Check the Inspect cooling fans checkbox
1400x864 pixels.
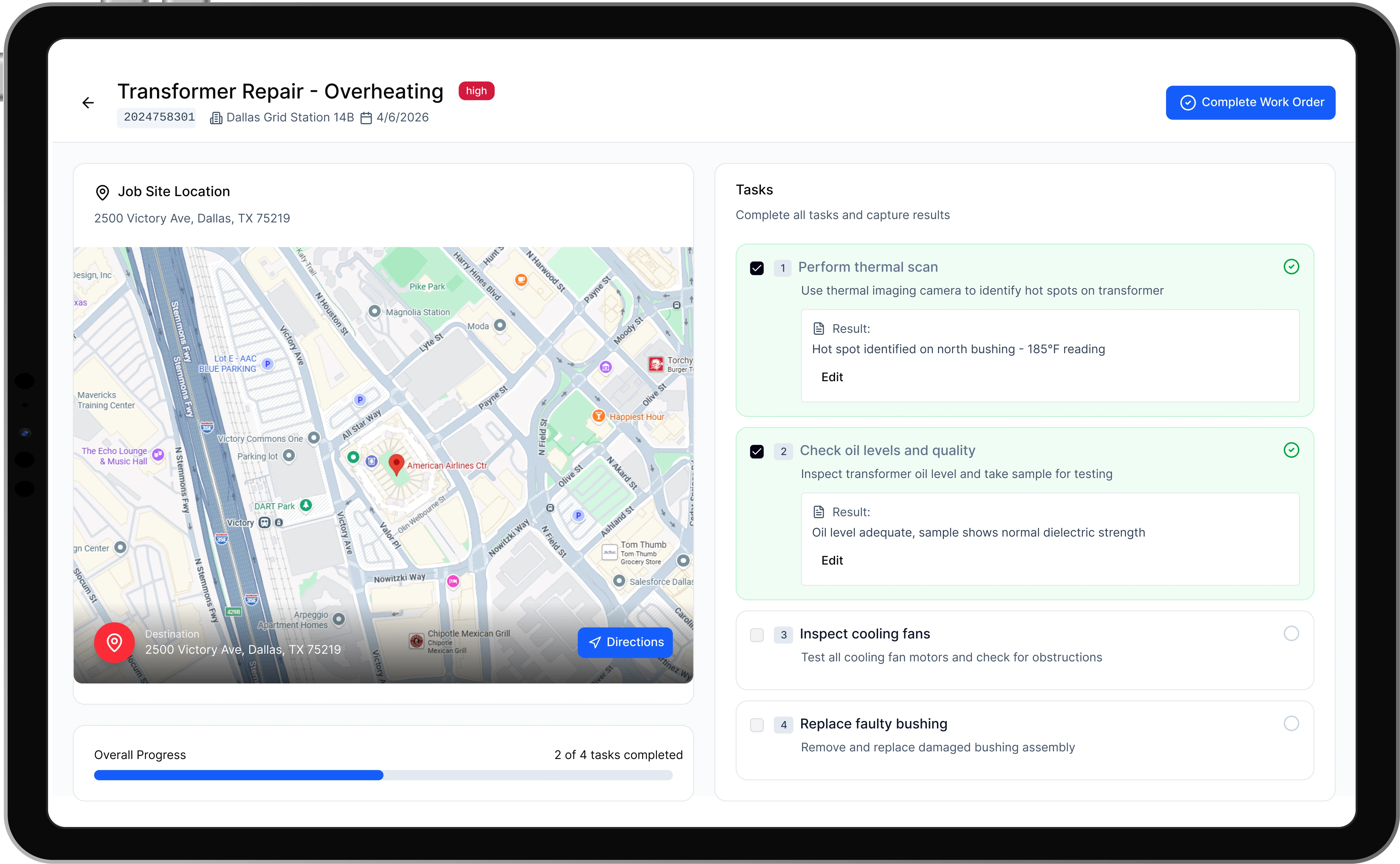(x=756, y=635)
